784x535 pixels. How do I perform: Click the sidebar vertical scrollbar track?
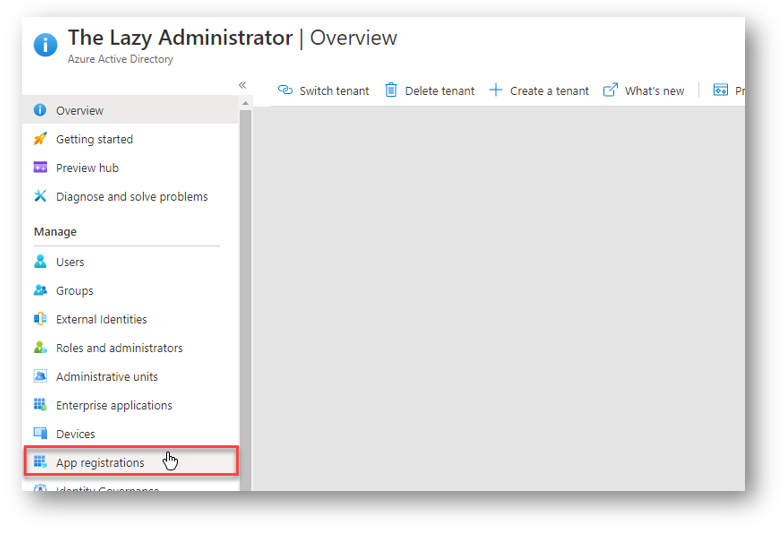[x=245, y=300]
